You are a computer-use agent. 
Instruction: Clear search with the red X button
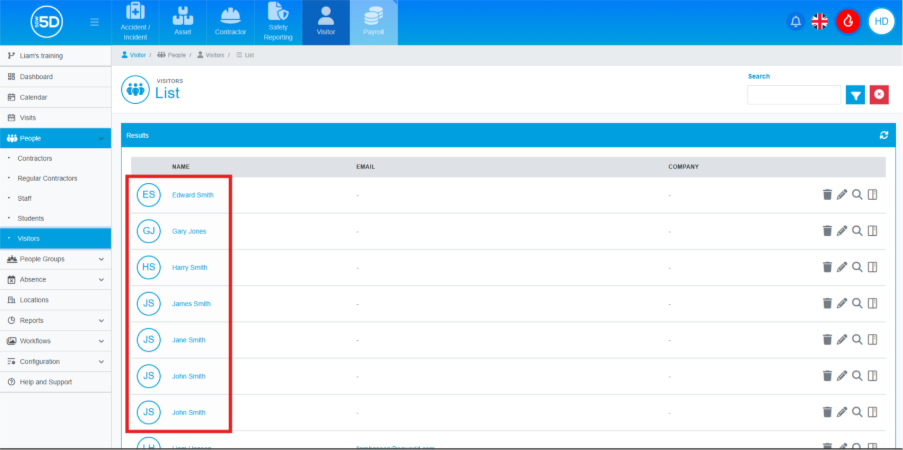coord(879,95)
